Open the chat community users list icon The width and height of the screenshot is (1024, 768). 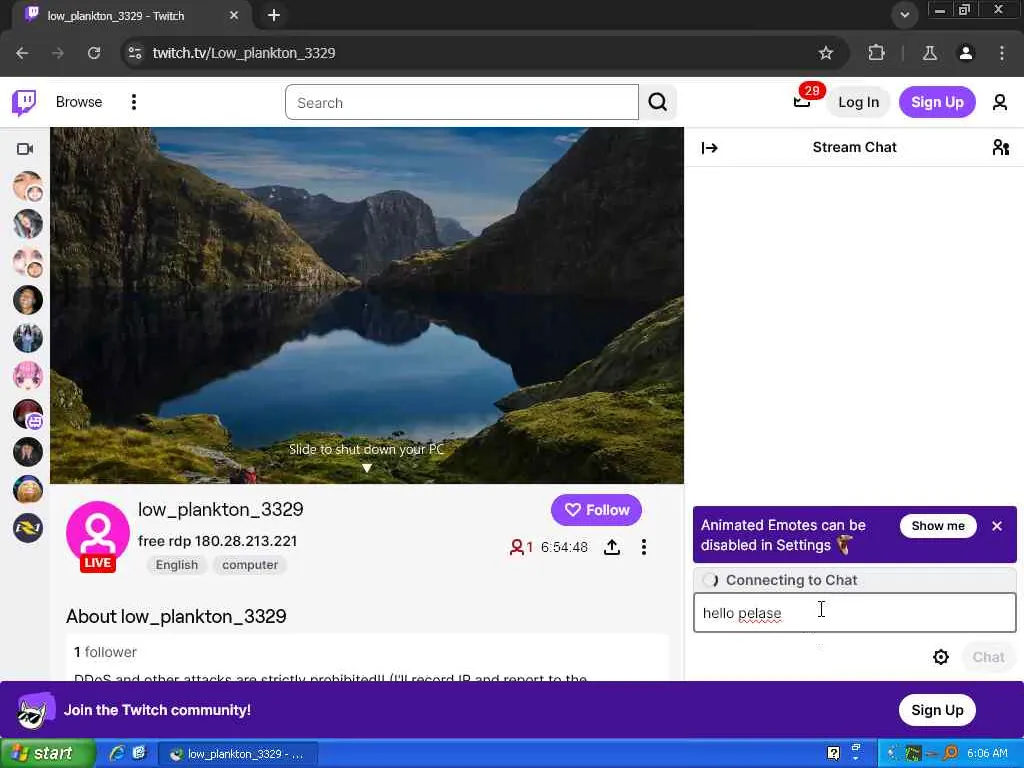pyautogui.click(x=1000, y=148)
